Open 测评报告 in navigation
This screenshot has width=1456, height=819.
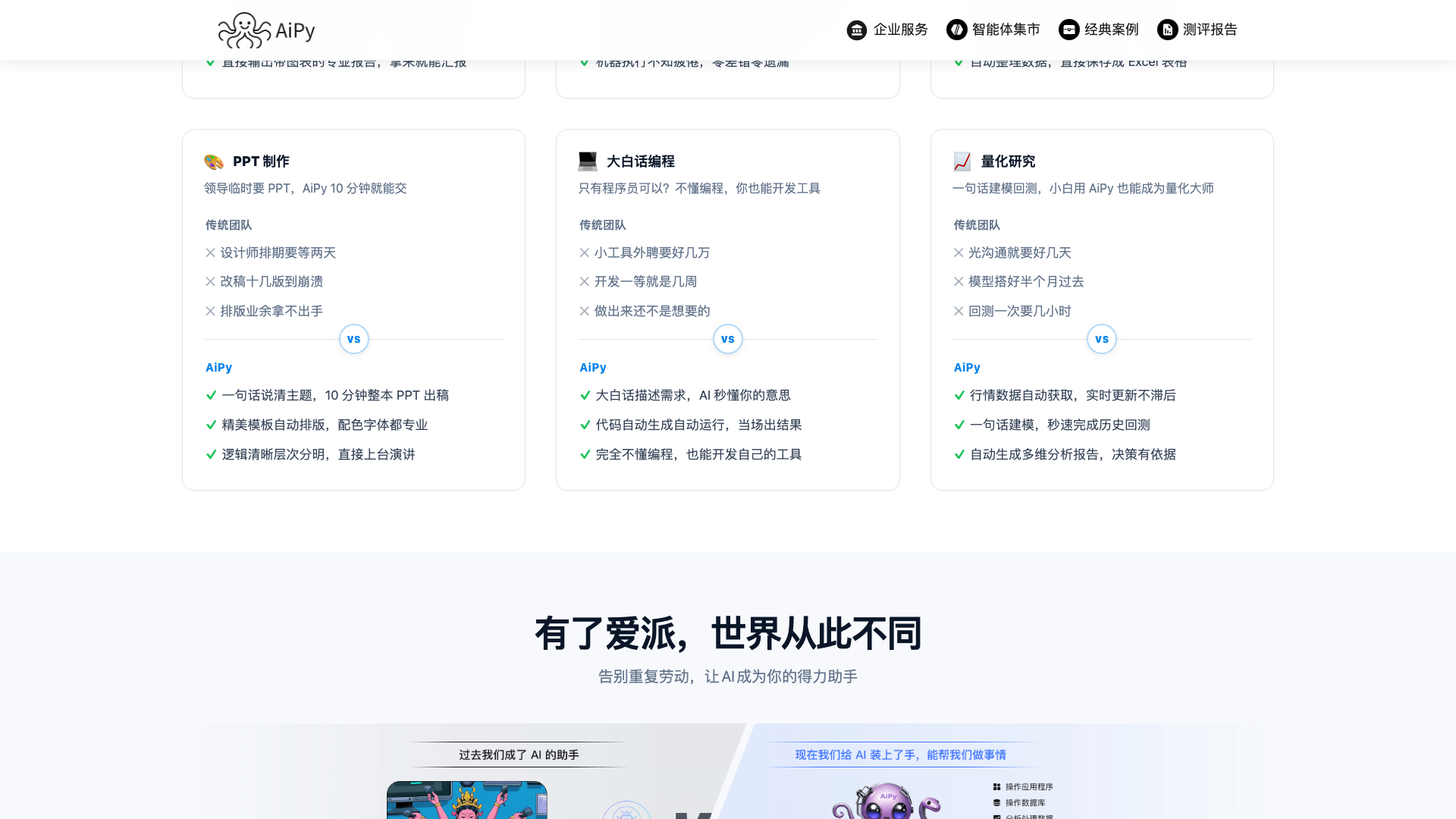click(1197, 30)
